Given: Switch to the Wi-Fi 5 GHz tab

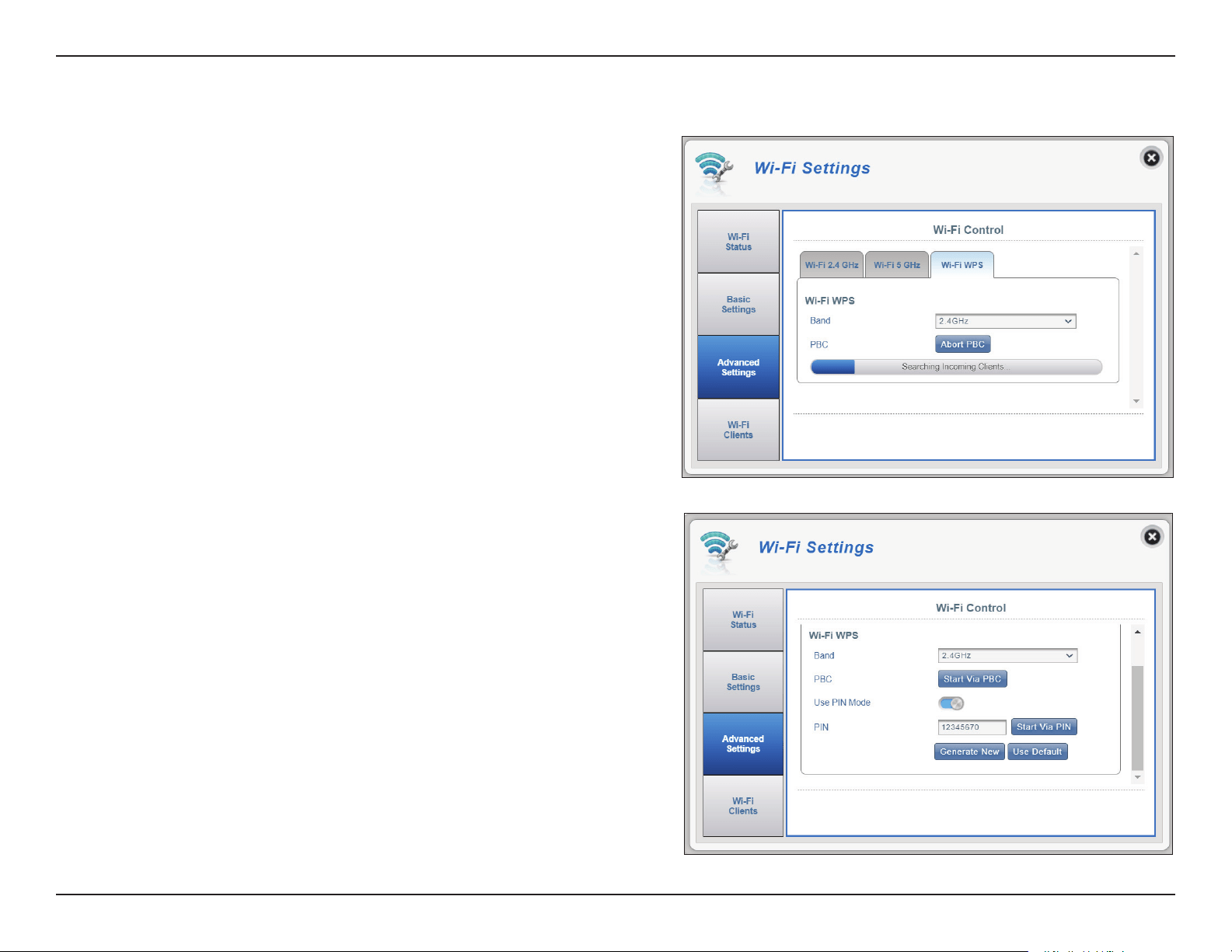Looking at the screenshot, I should click(x=897, y=265).
